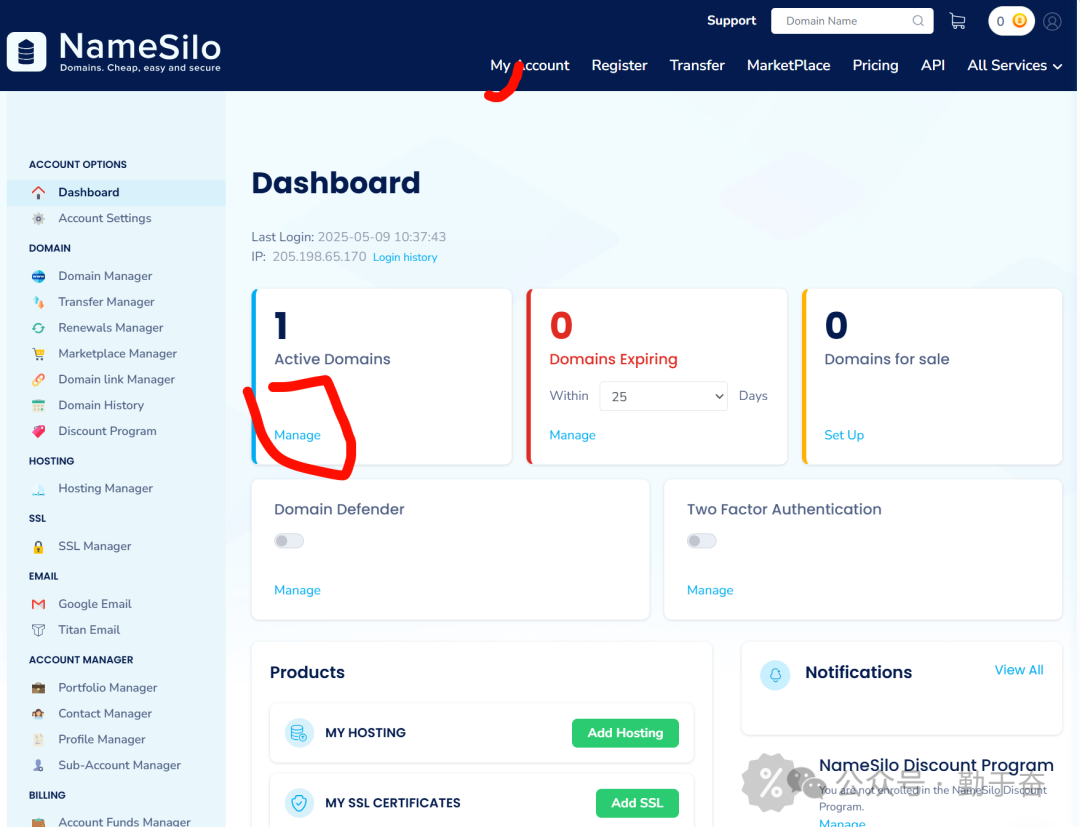The image size is (1080, 827).
Task: Turn on Two Factor Authentication switch
Action: coord(702,541)
